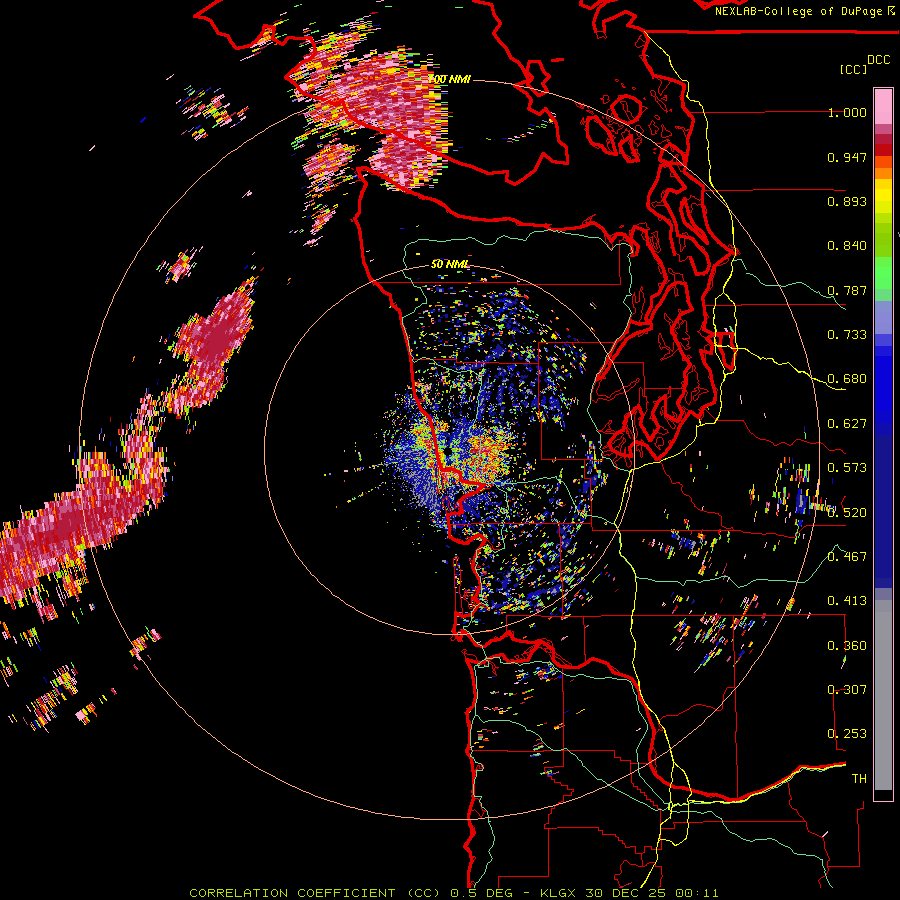Click the 0.787 scale value

pyautogui.click(x=847, y=290)
